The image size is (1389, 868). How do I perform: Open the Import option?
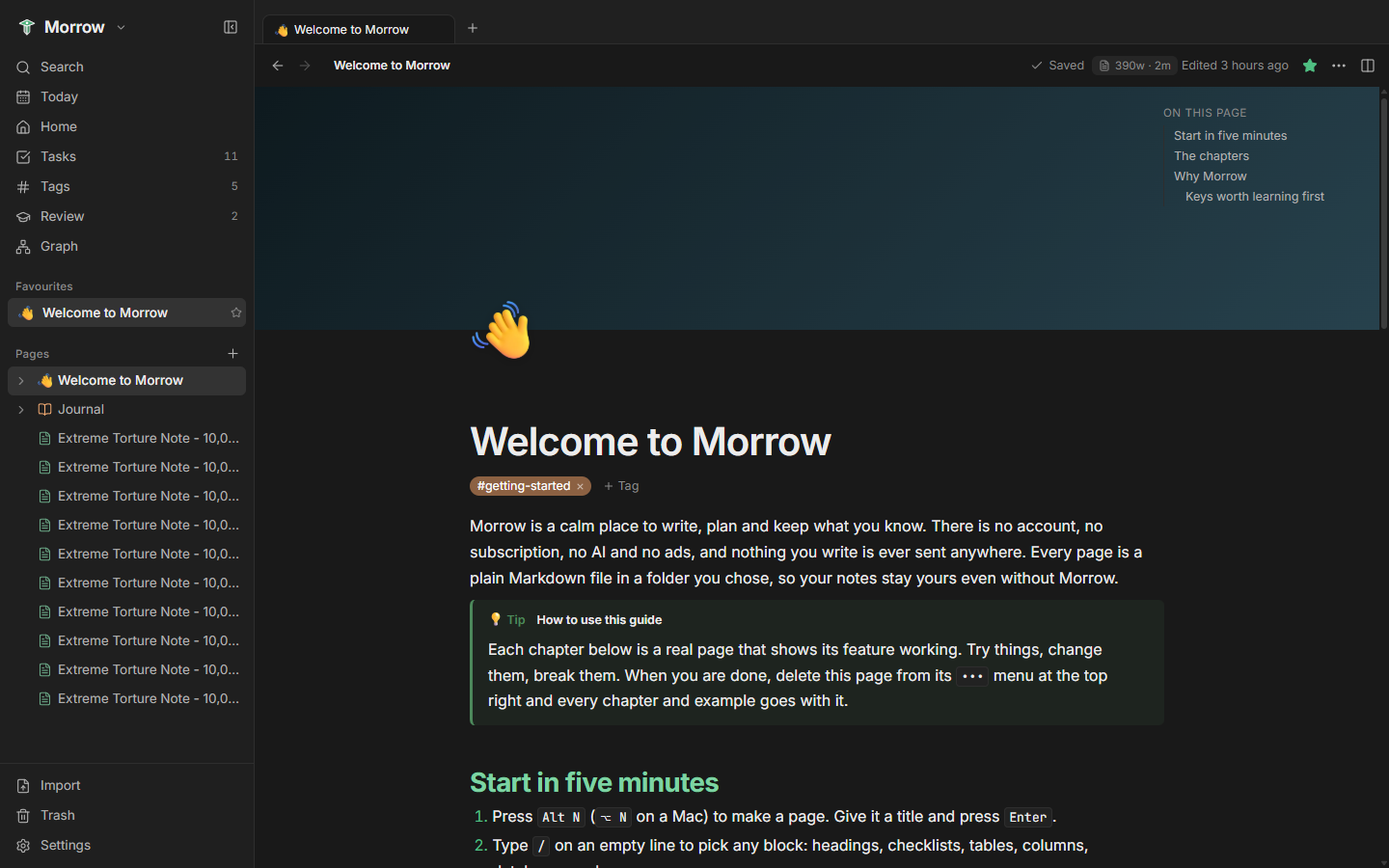(x=126, y=785)
